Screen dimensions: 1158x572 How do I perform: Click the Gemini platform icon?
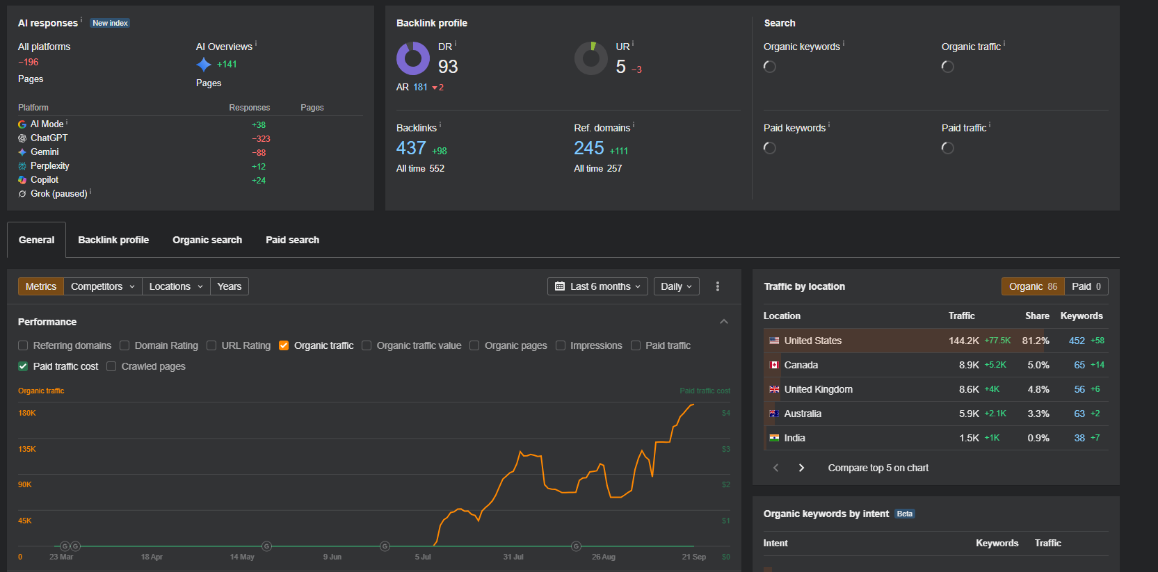point(22,152)
